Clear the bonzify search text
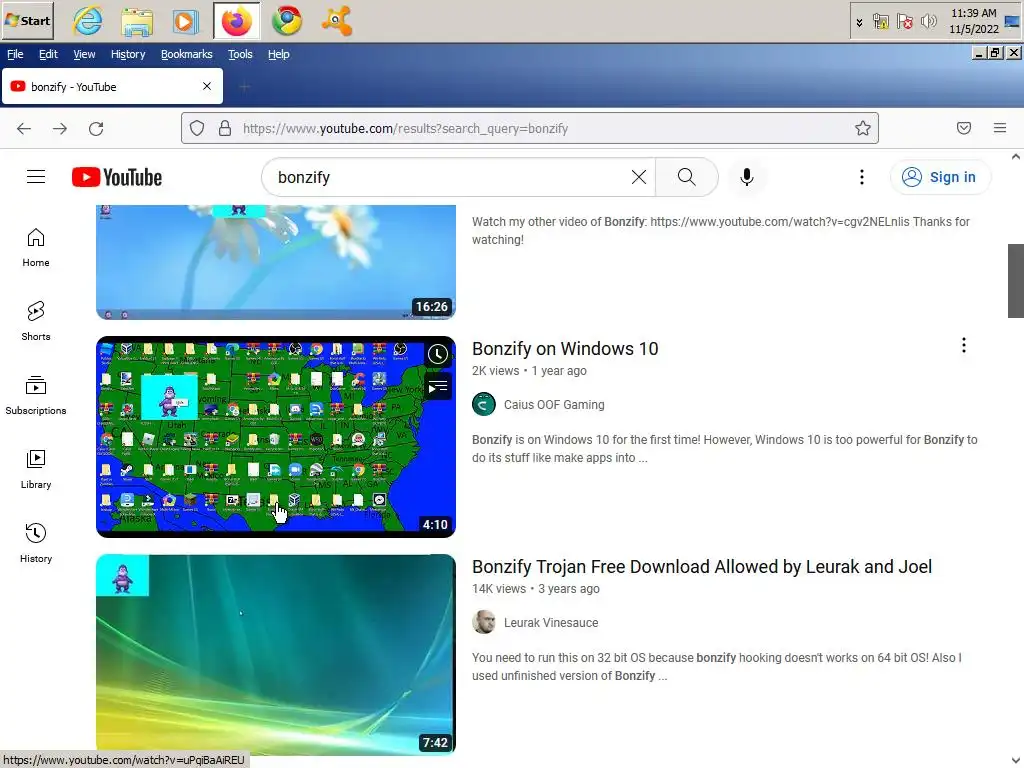Viewport: 1024px width, 768px height. (639, 177)
